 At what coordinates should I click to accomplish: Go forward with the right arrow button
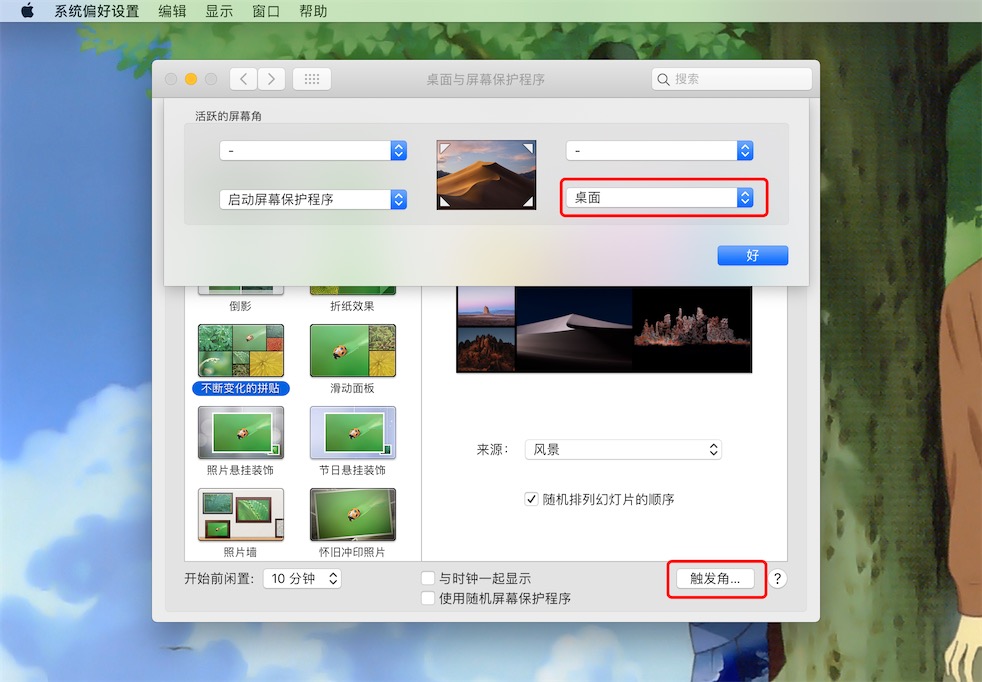coord(271,79)
